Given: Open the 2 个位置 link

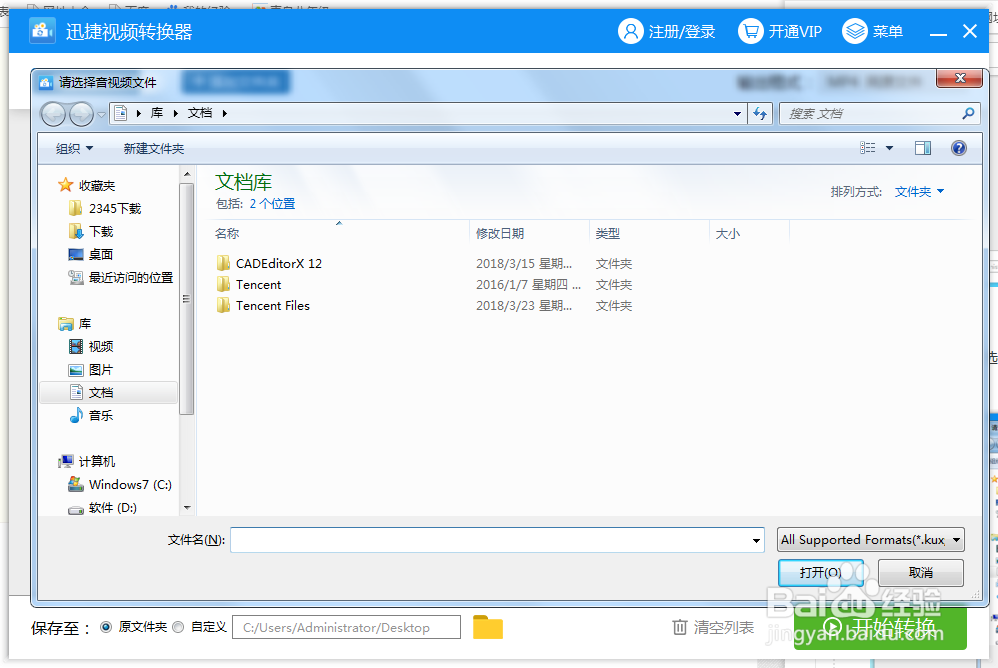Looking at the screenshot, I should pyautogui.click(x=272, y=204).
